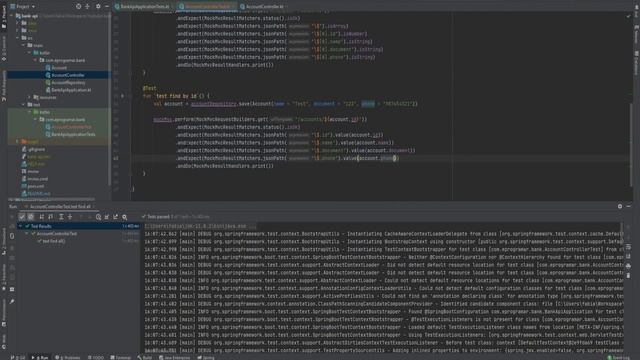Expand the target folder
This screenshot has height=360, width=640.
(x=18, y=142)
